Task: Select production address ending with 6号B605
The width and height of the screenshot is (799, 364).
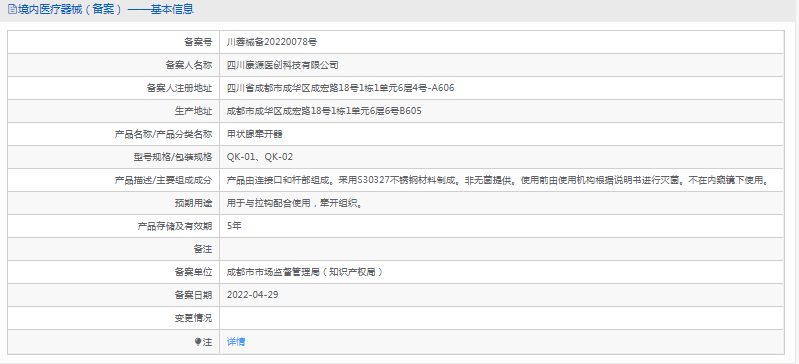Action: [x=324, y=111]
